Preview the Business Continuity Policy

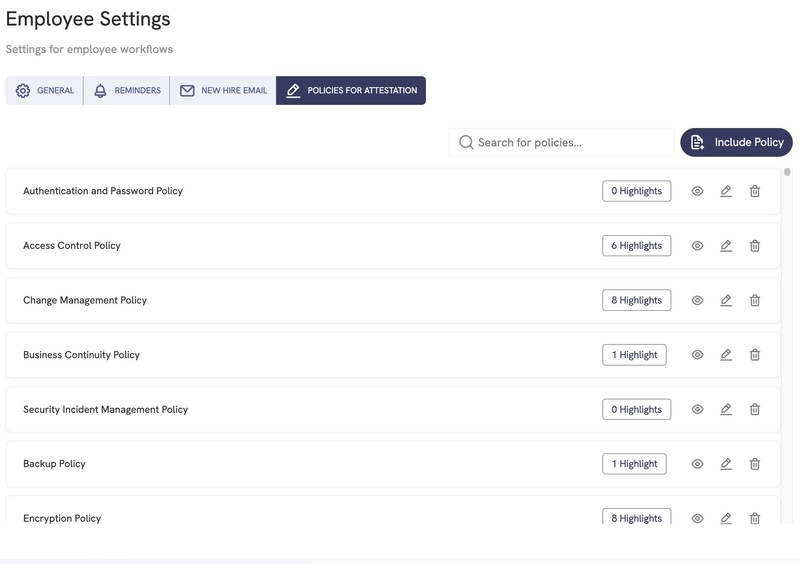coord(697,355)
